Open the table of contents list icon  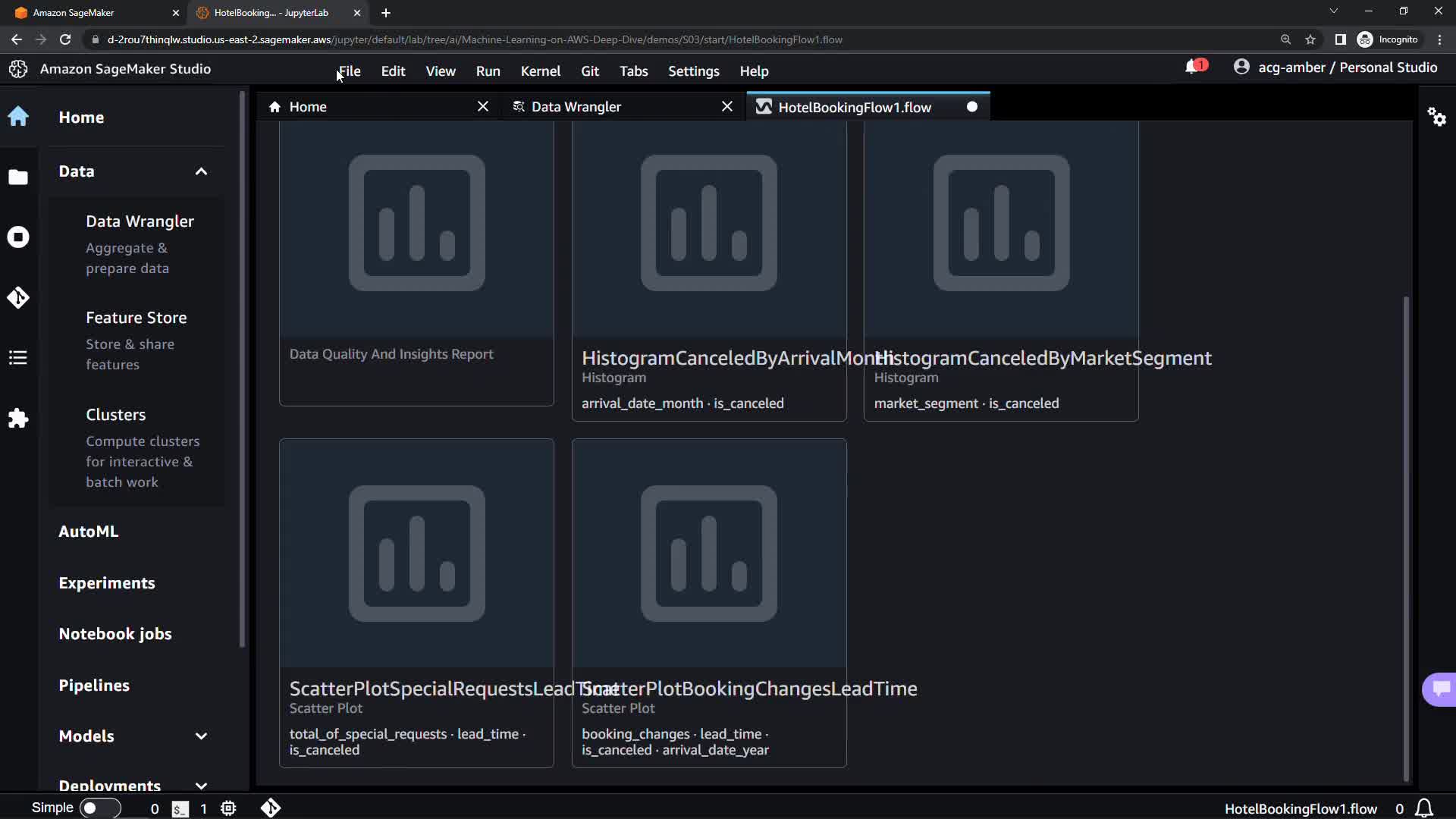point(18,358)
